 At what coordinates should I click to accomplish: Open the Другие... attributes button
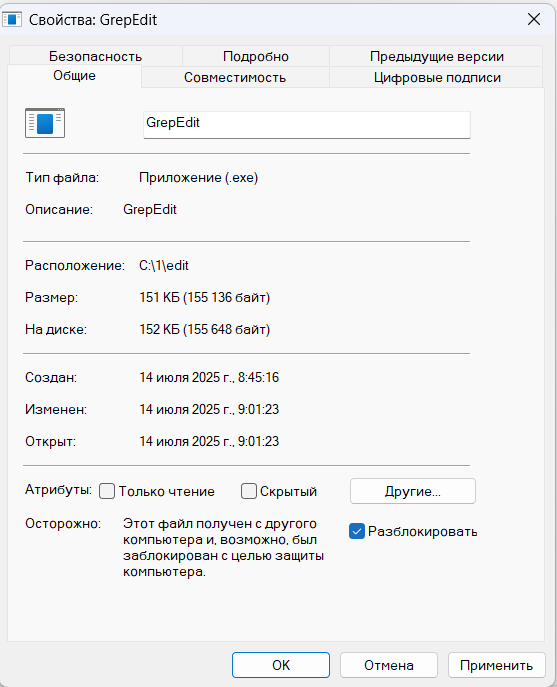(x=413, y=491)
